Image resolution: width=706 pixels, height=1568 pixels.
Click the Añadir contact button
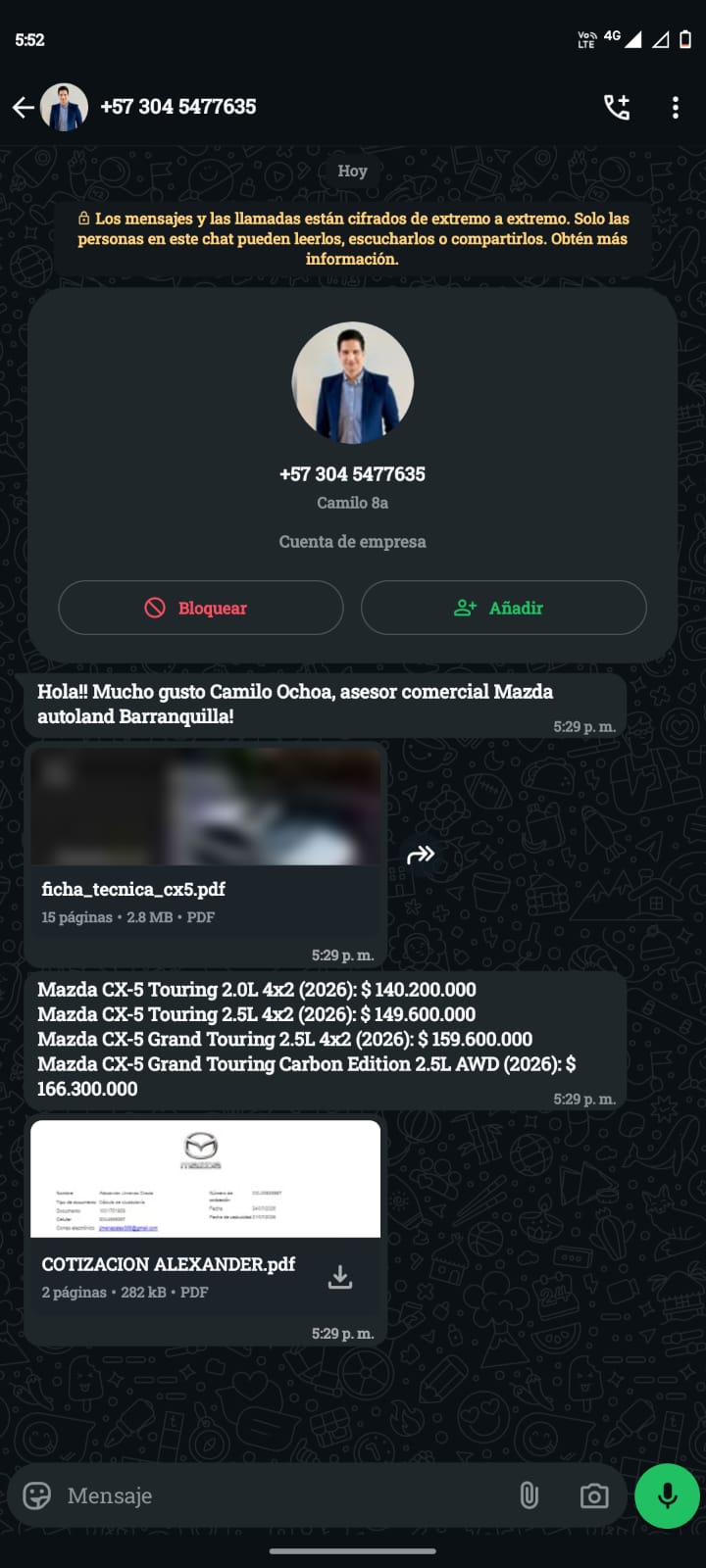click(504, 608)
